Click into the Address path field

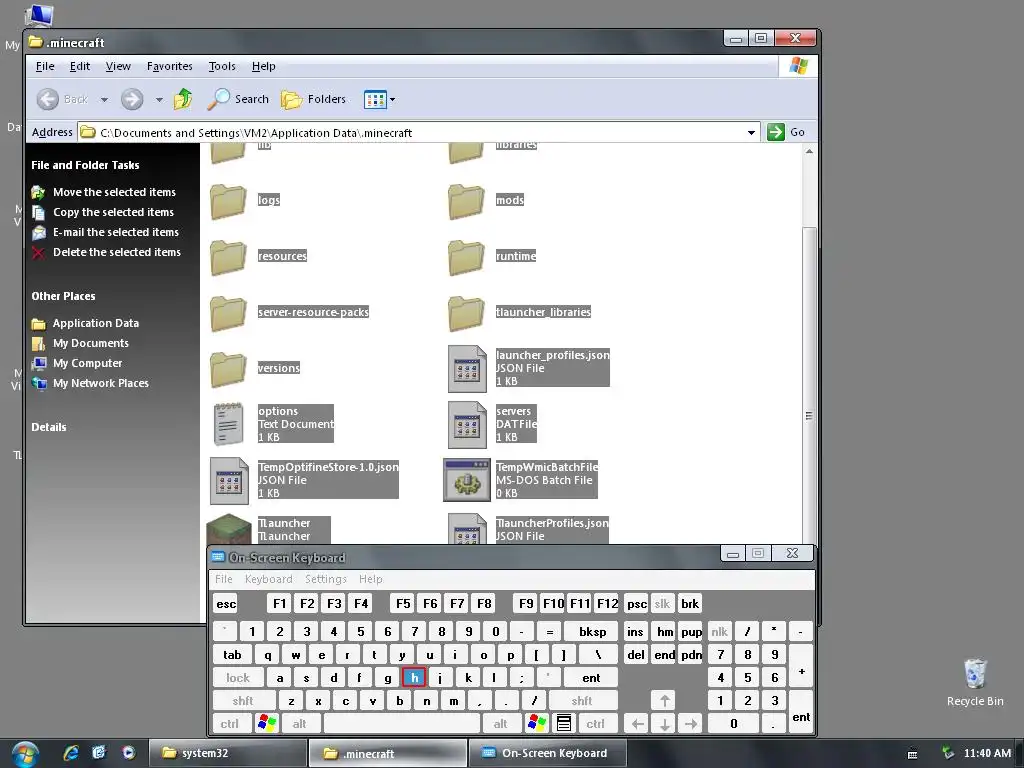[418, 133]
